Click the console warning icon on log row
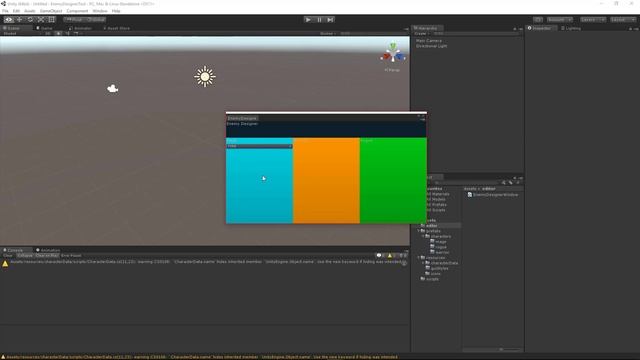Viewport: 640px width, 360px height. pyautogui.click(x=5, y=264)
